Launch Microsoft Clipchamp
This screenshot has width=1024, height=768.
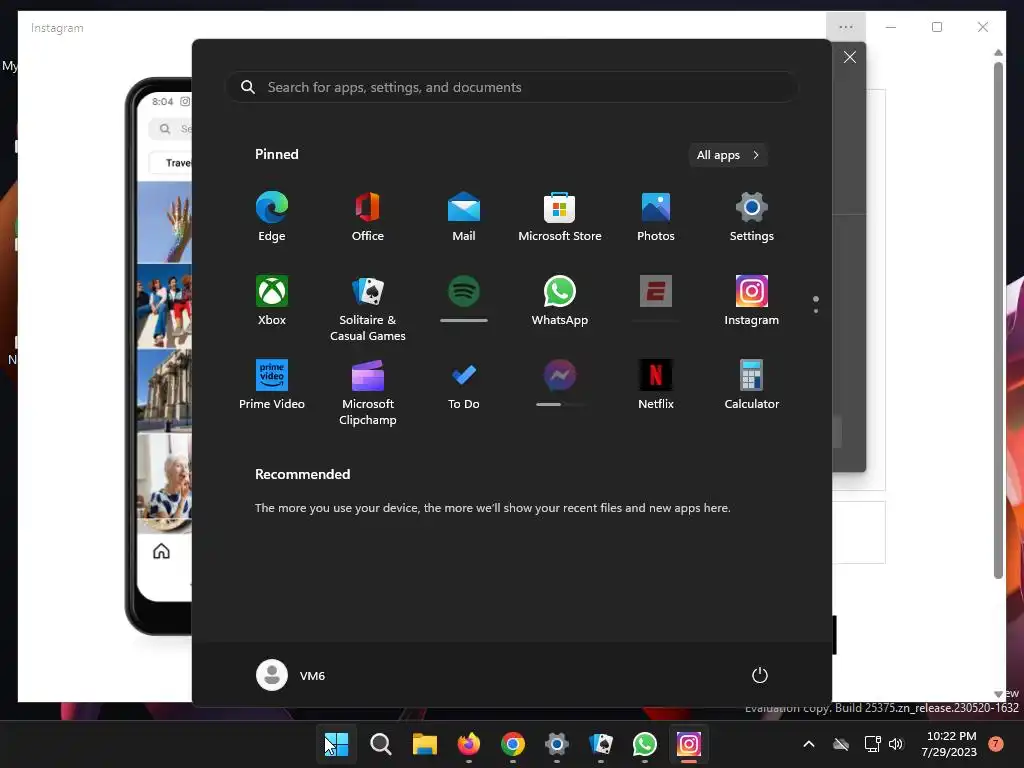[368, 393]
